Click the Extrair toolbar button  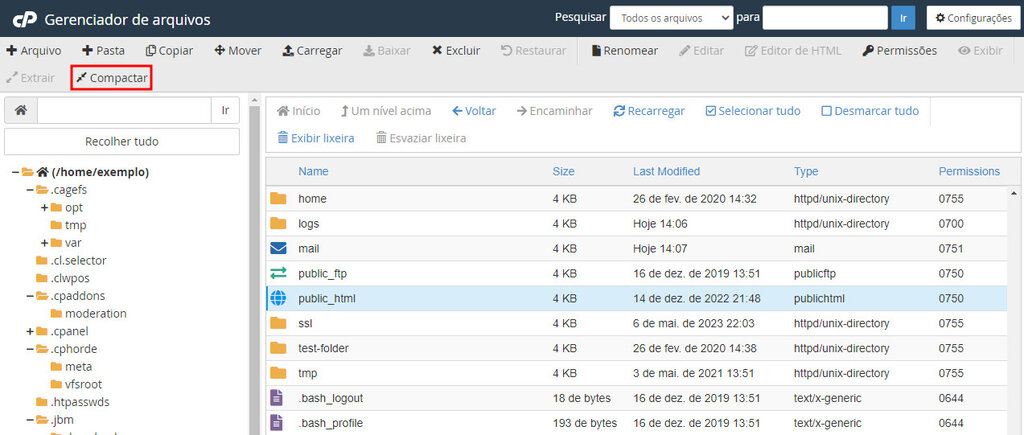click(30, 78)
